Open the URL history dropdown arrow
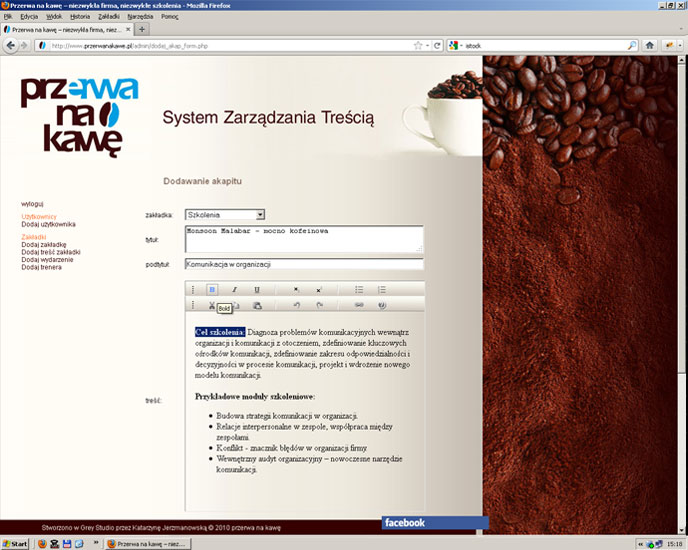This screenshot has width=688, height=550. point(427,46)
